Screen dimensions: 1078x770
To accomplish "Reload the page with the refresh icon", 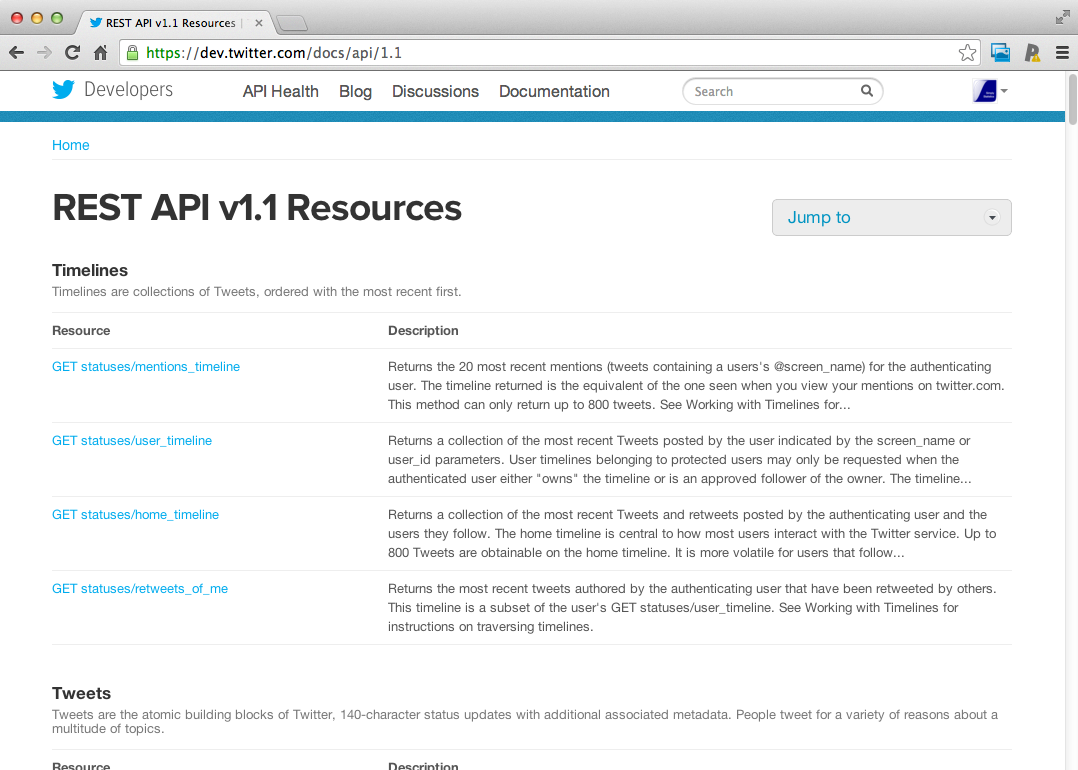I will point(72,53).
